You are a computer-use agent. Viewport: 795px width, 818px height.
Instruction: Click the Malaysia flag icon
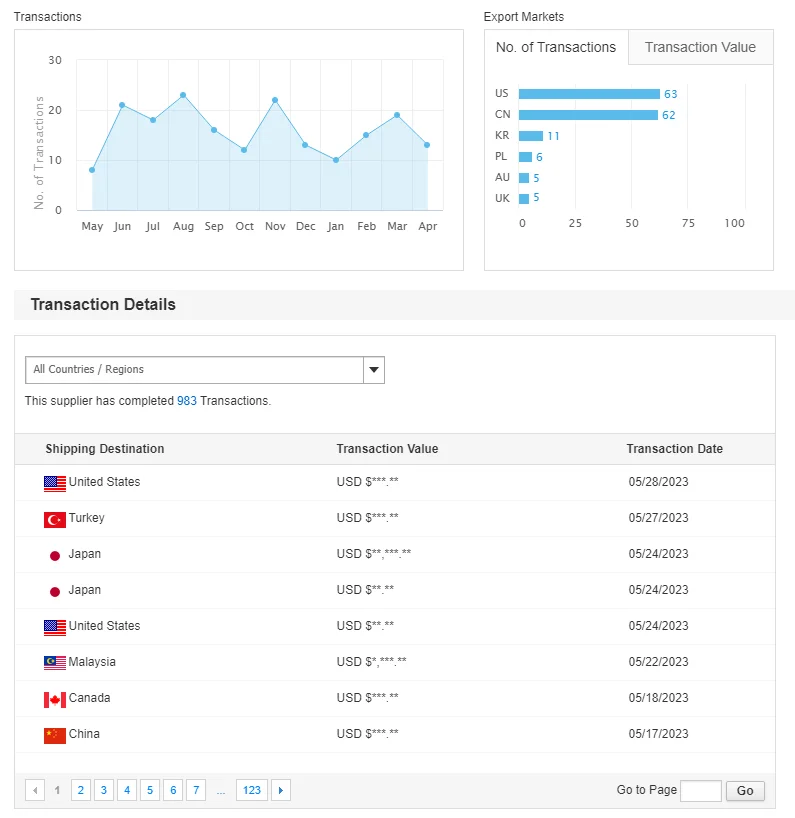(55, 663)
